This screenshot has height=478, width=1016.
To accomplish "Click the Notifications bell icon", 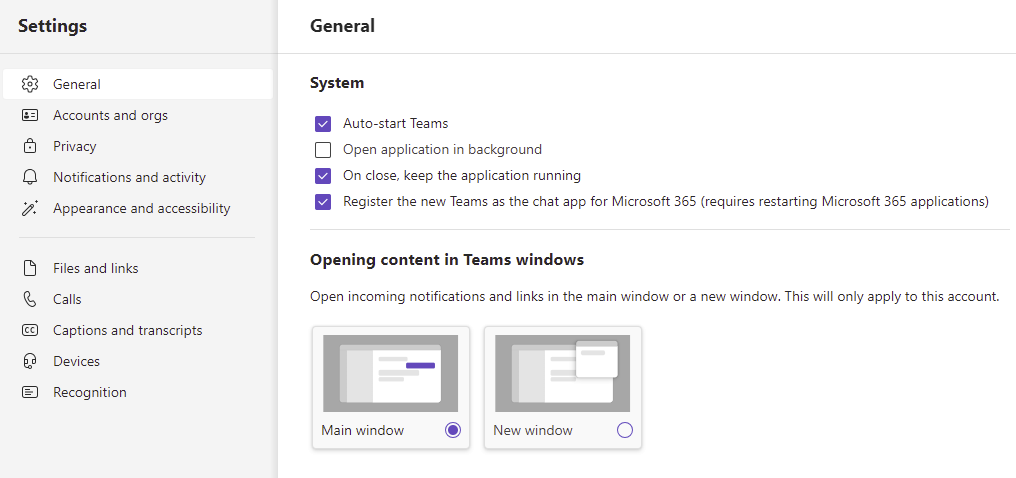I will pyautogui.click(x=30, y=177).
